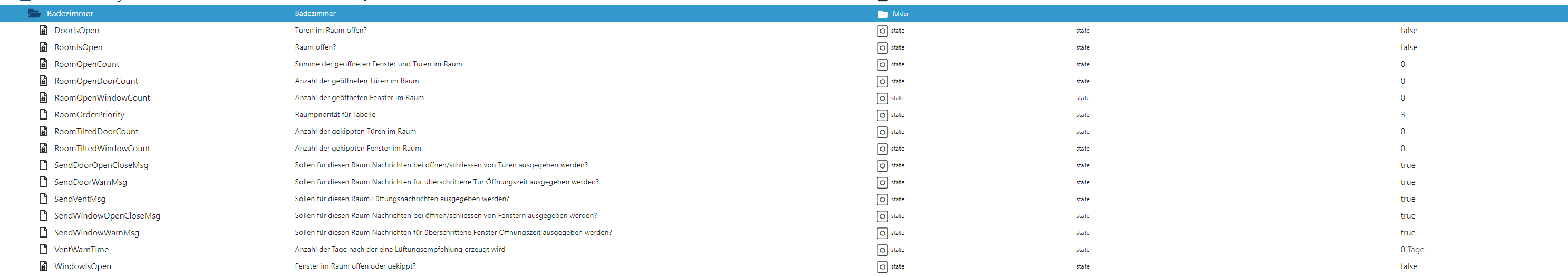Click state type icon in RoomIsOpen row
This screenshot has height=277, width=1568.
pos(882,47)
